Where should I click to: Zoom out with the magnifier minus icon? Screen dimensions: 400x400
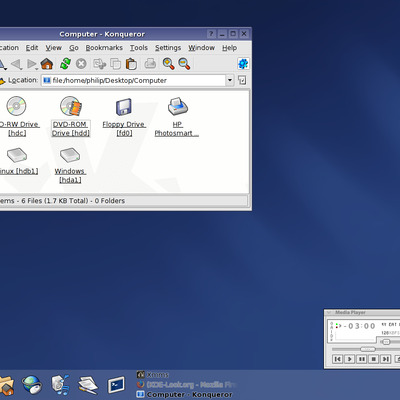click(x=184, y=63)
